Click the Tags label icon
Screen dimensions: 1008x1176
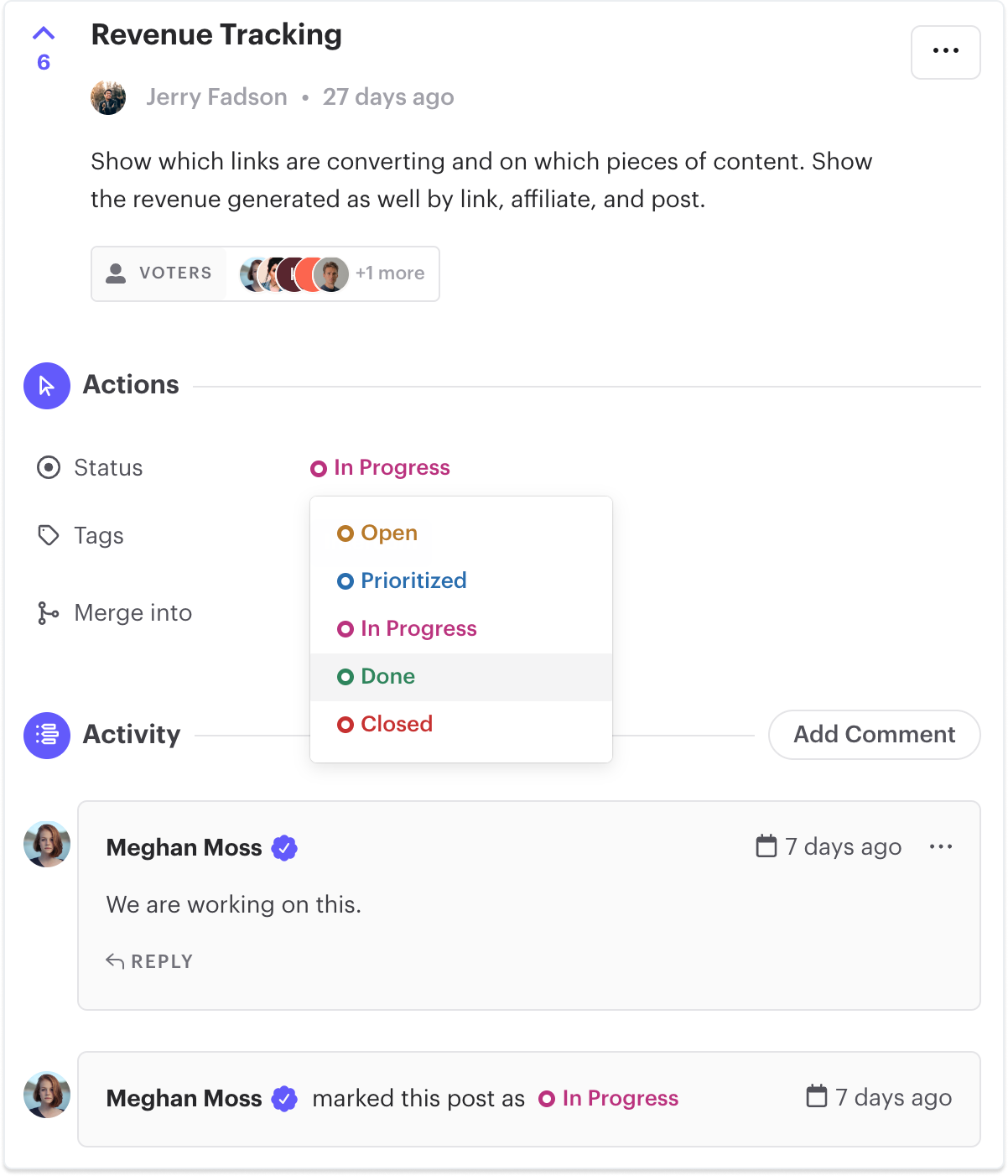(x=49, y=535)
